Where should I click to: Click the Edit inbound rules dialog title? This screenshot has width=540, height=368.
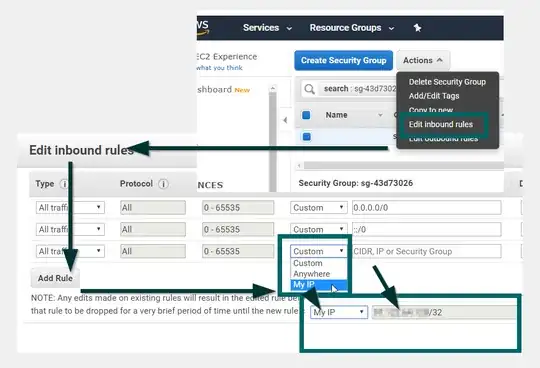tap(81, 150)
